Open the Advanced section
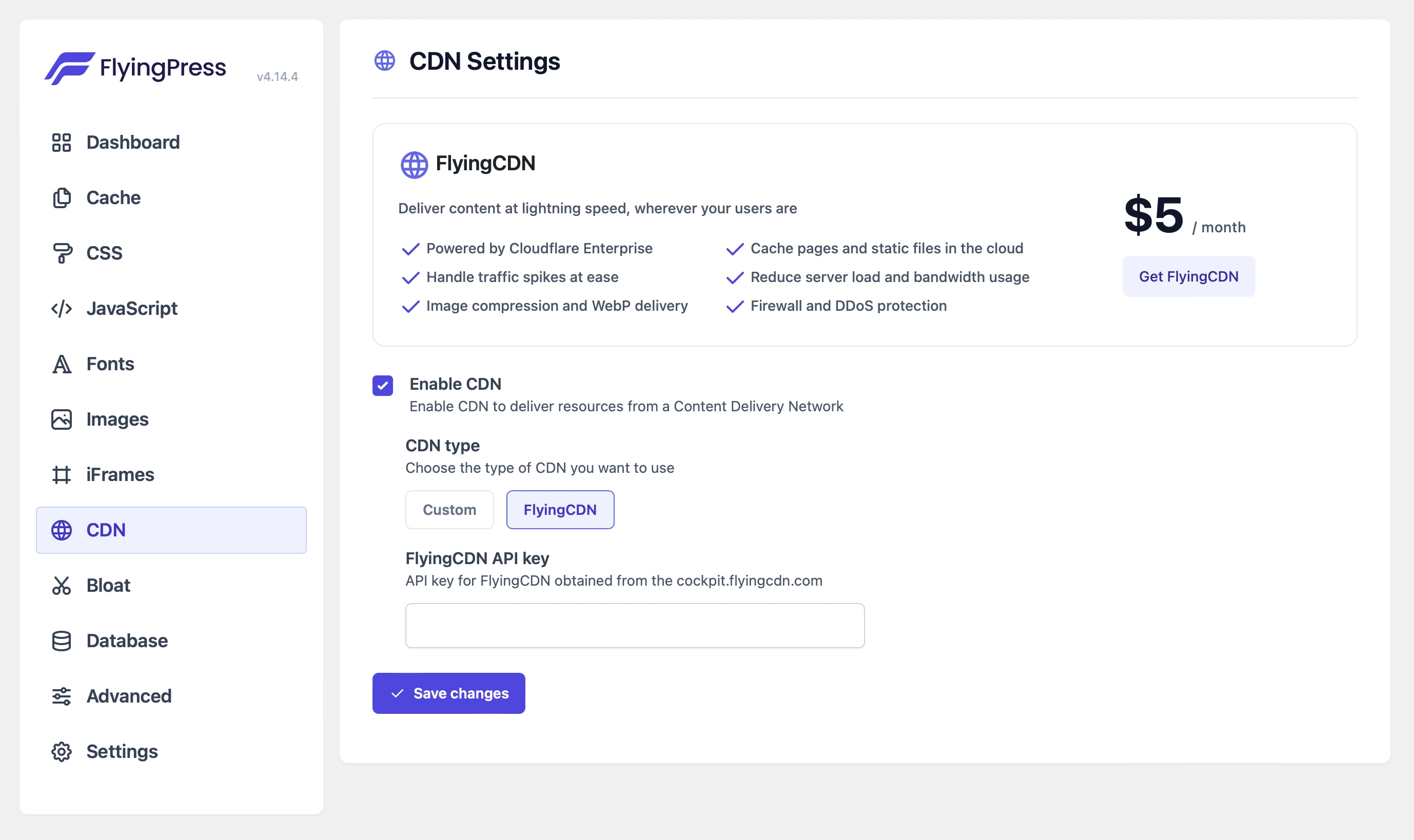 62,696
